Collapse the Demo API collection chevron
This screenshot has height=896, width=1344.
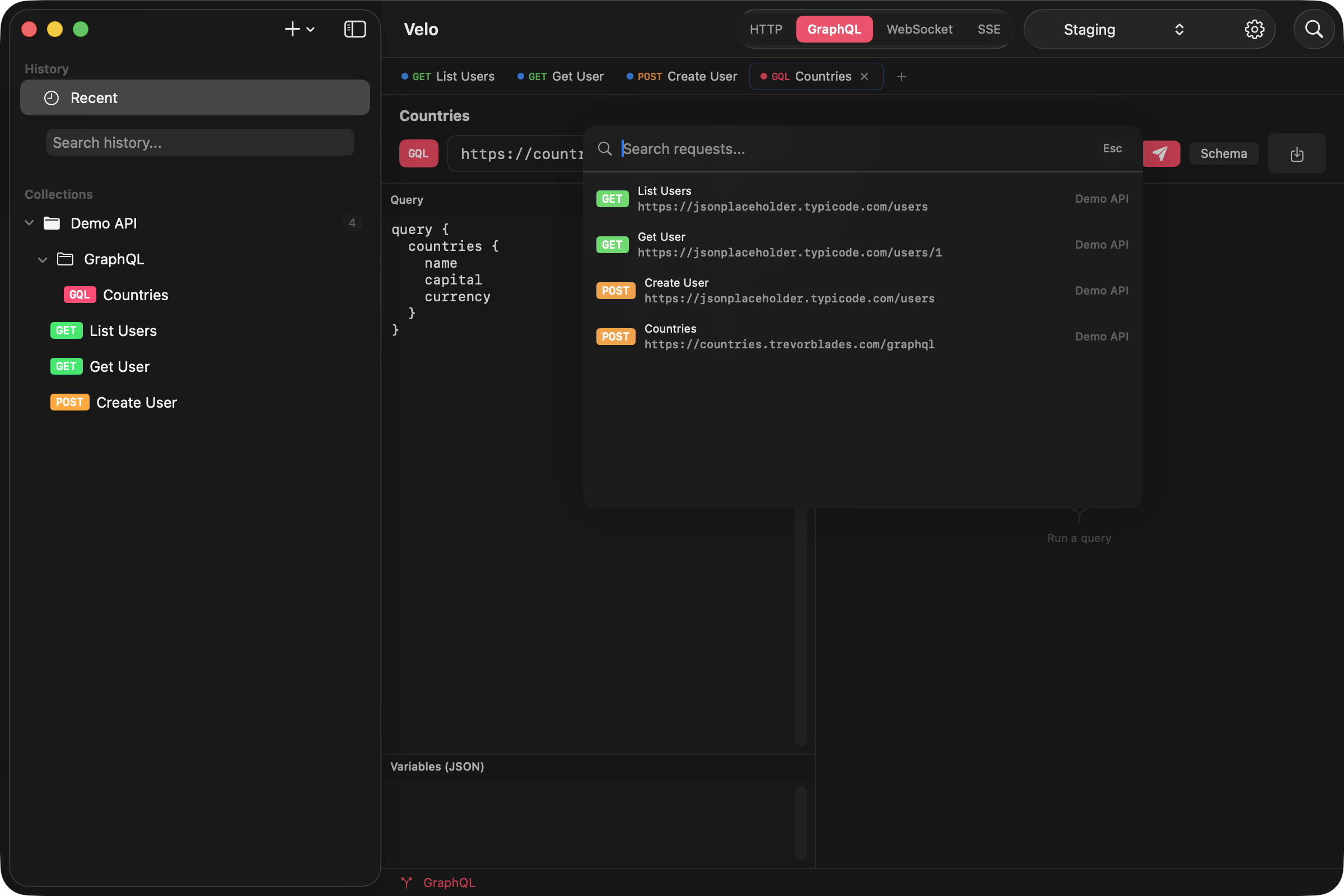click(x=29, y=223)
